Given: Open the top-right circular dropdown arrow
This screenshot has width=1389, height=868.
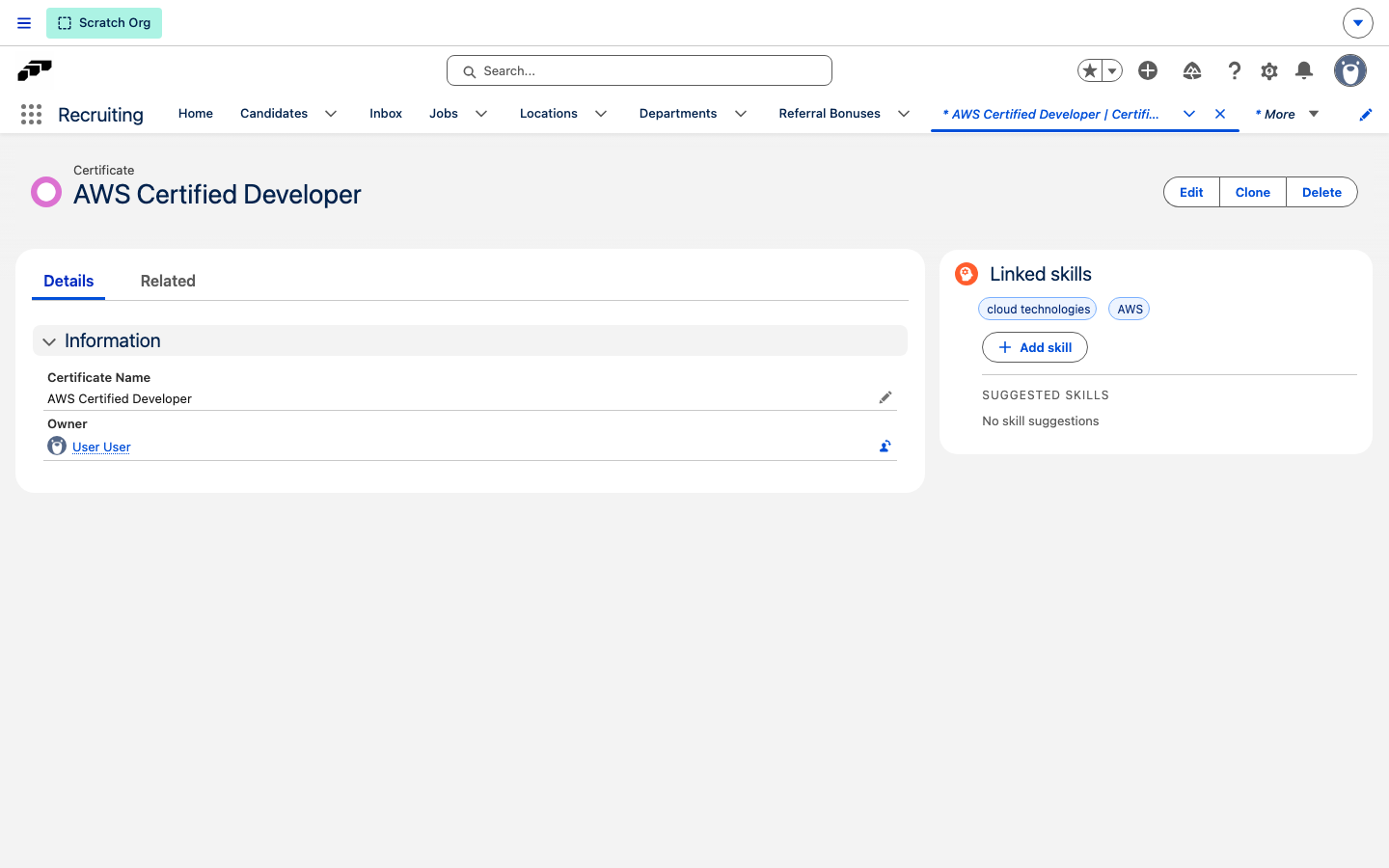Looking at the screenshot, I should pyautogui.click(x=1357, y=23).
